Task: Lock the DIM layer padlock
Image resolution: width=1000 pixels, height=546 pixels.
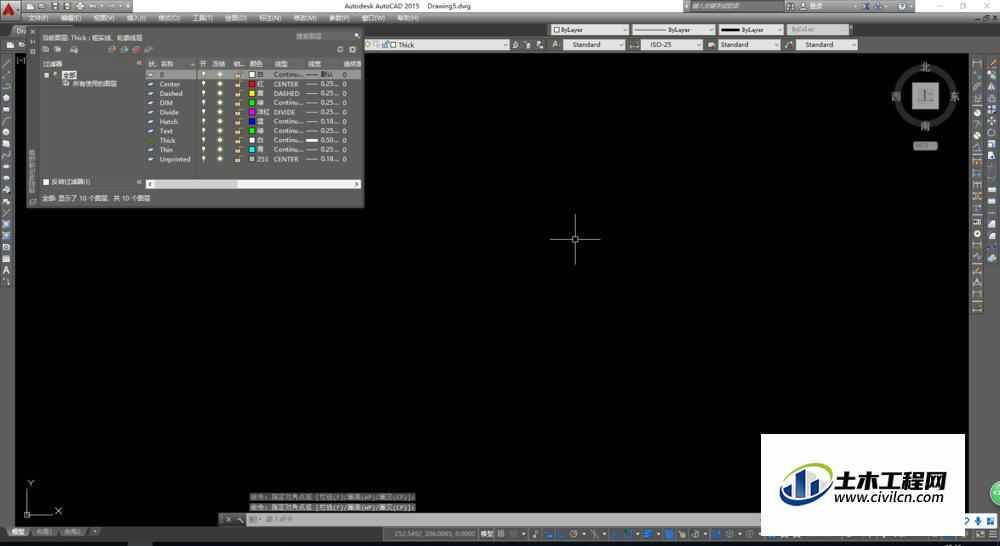Action: pyautogui.click(x=237, y=103)
